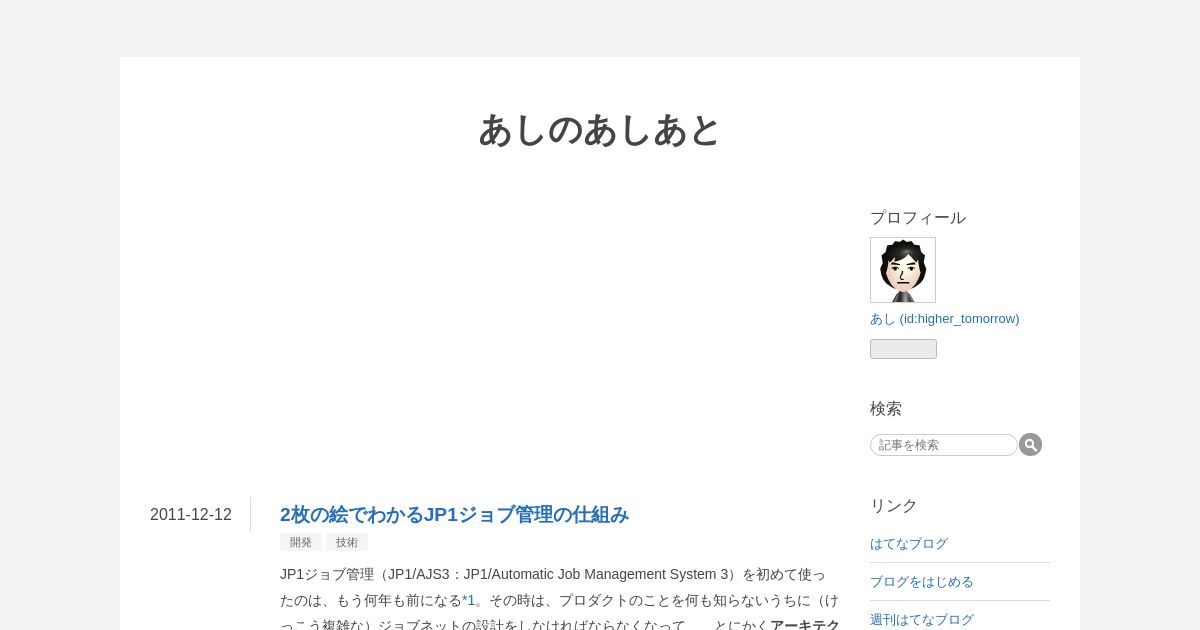Focus the 記事を検索 search field
This screenshot has height=630, width=1200.
pos(944,445)
